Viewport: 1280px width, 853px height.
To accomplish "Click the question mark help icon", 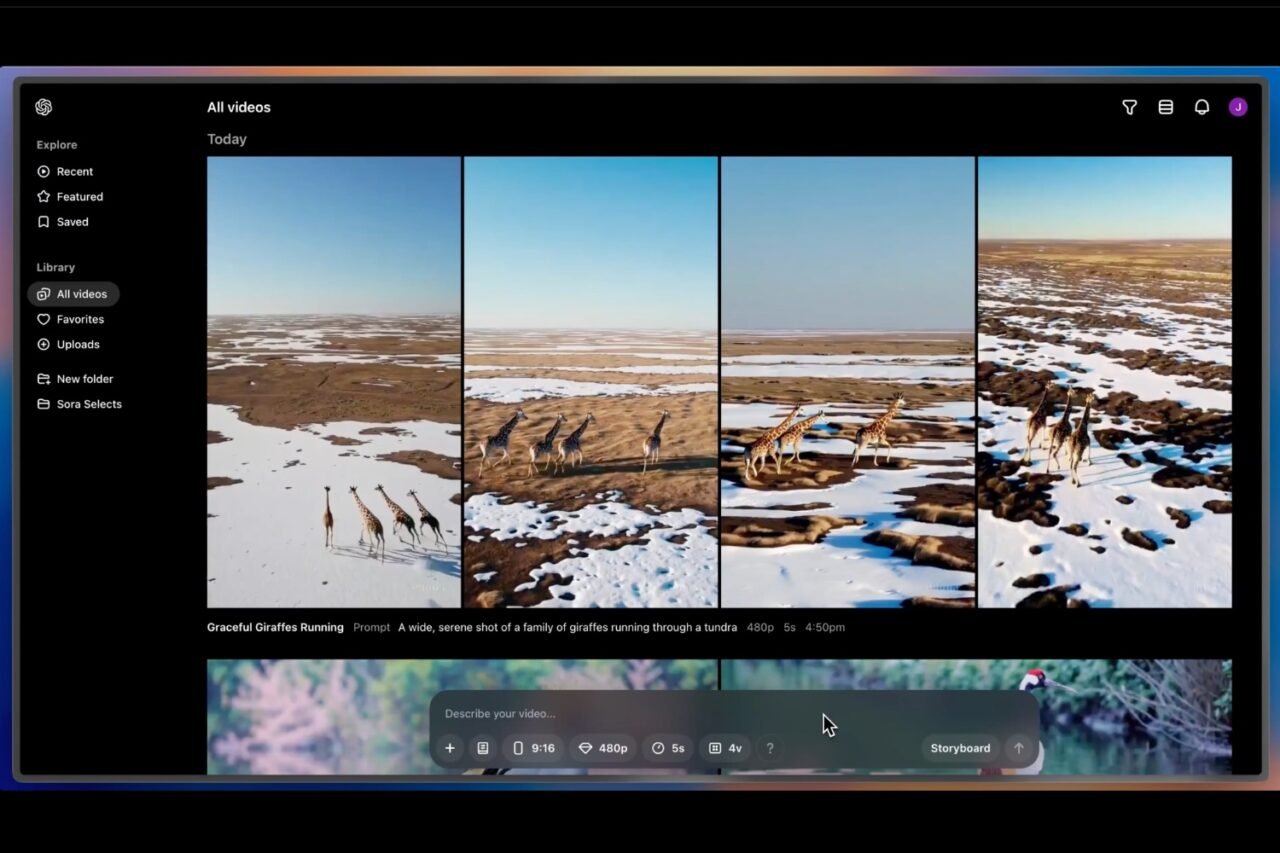I will tap(769, 748).
